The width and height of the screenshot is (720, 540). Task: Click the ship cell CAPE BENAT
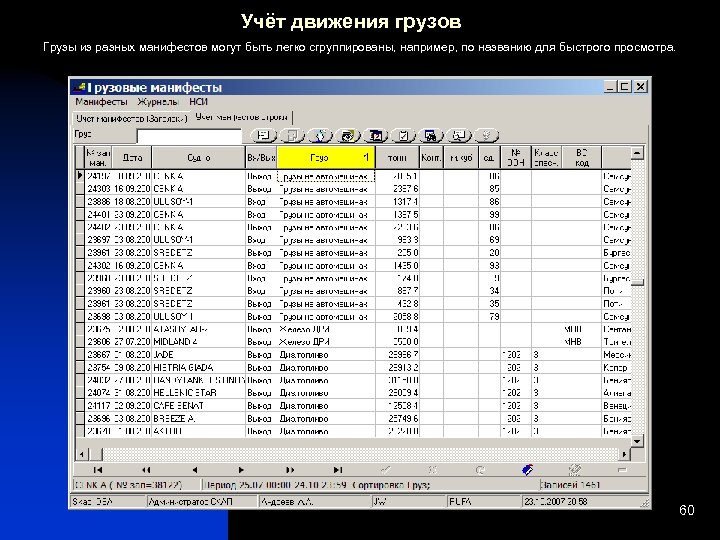[x=199, y=405]
